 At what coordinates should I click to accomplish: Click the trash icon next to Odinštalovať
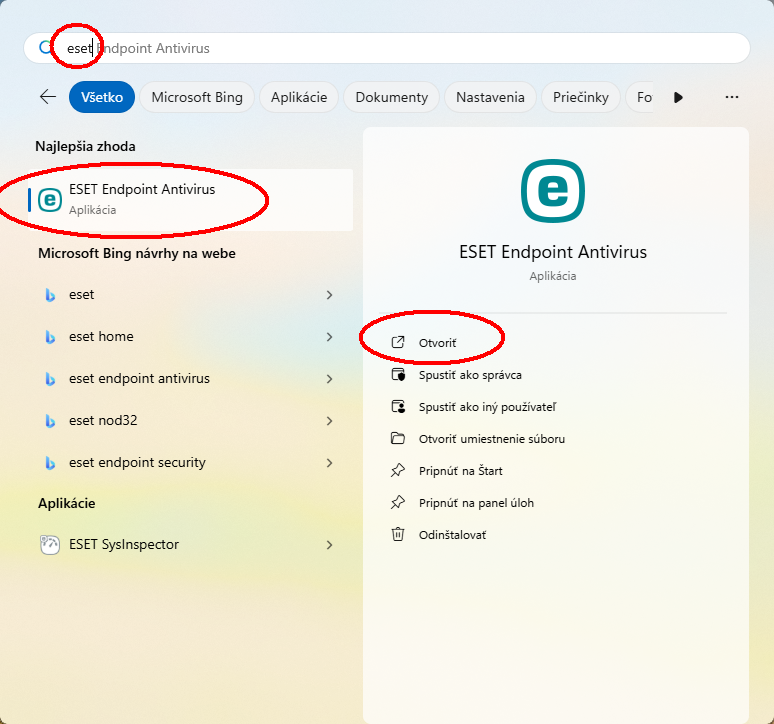[398, 535]
